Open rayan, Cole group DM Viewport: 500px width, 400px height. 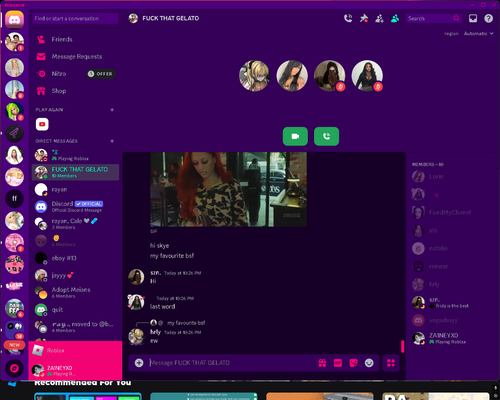click(x=75, y=224)
